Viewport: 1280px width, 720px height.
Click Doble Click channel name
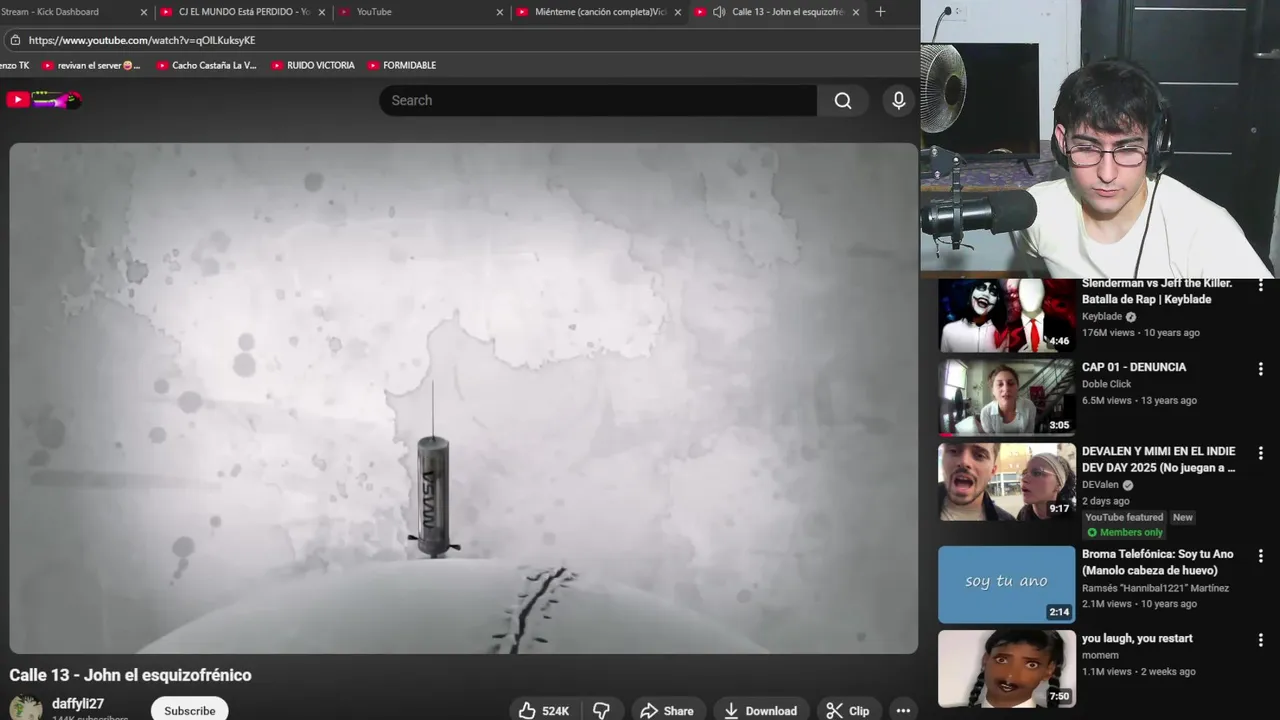click(1107, 384)
